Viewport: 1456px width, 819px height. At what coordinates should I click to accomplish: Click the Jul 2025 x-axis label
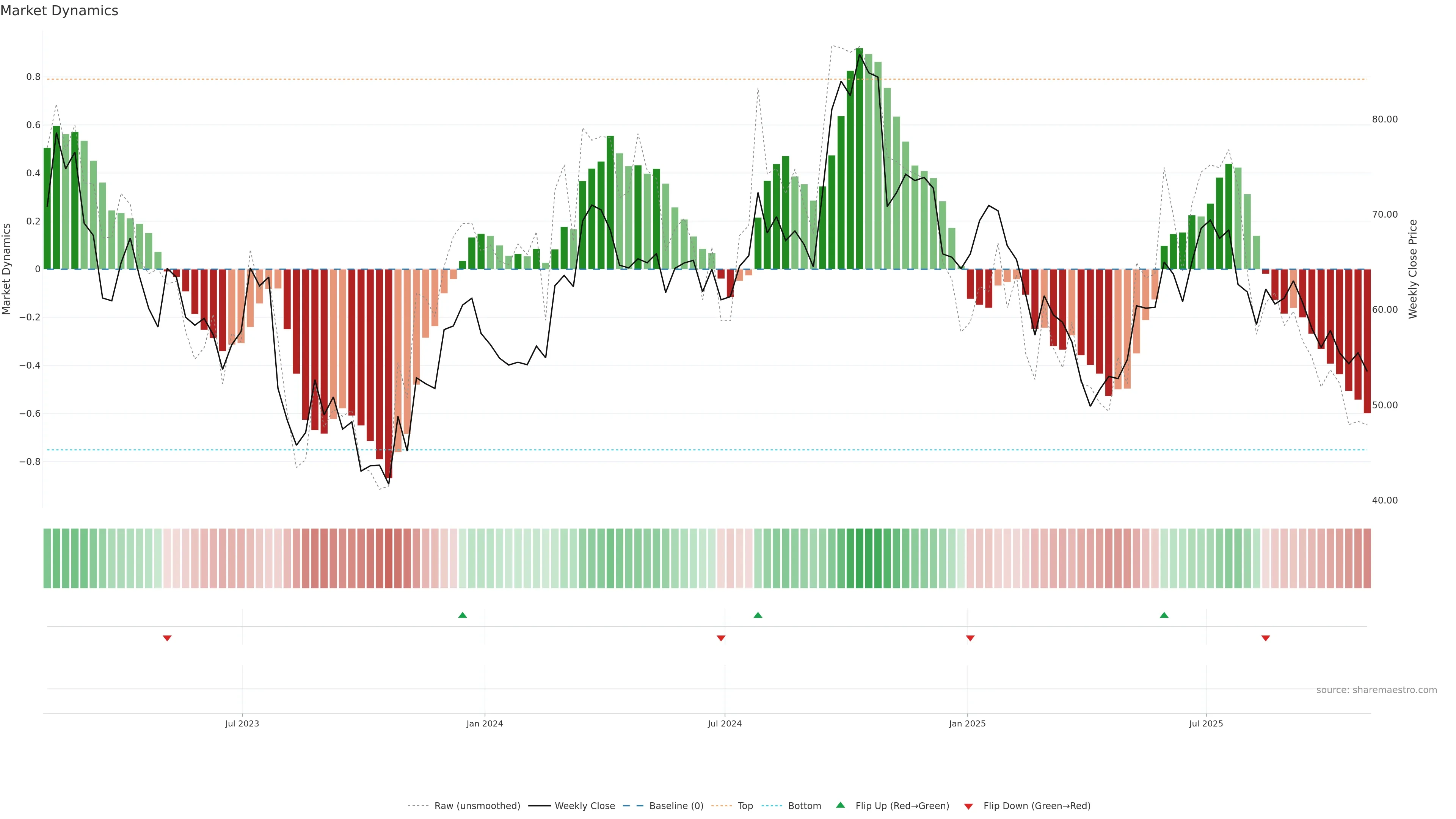click(1206, 723)
